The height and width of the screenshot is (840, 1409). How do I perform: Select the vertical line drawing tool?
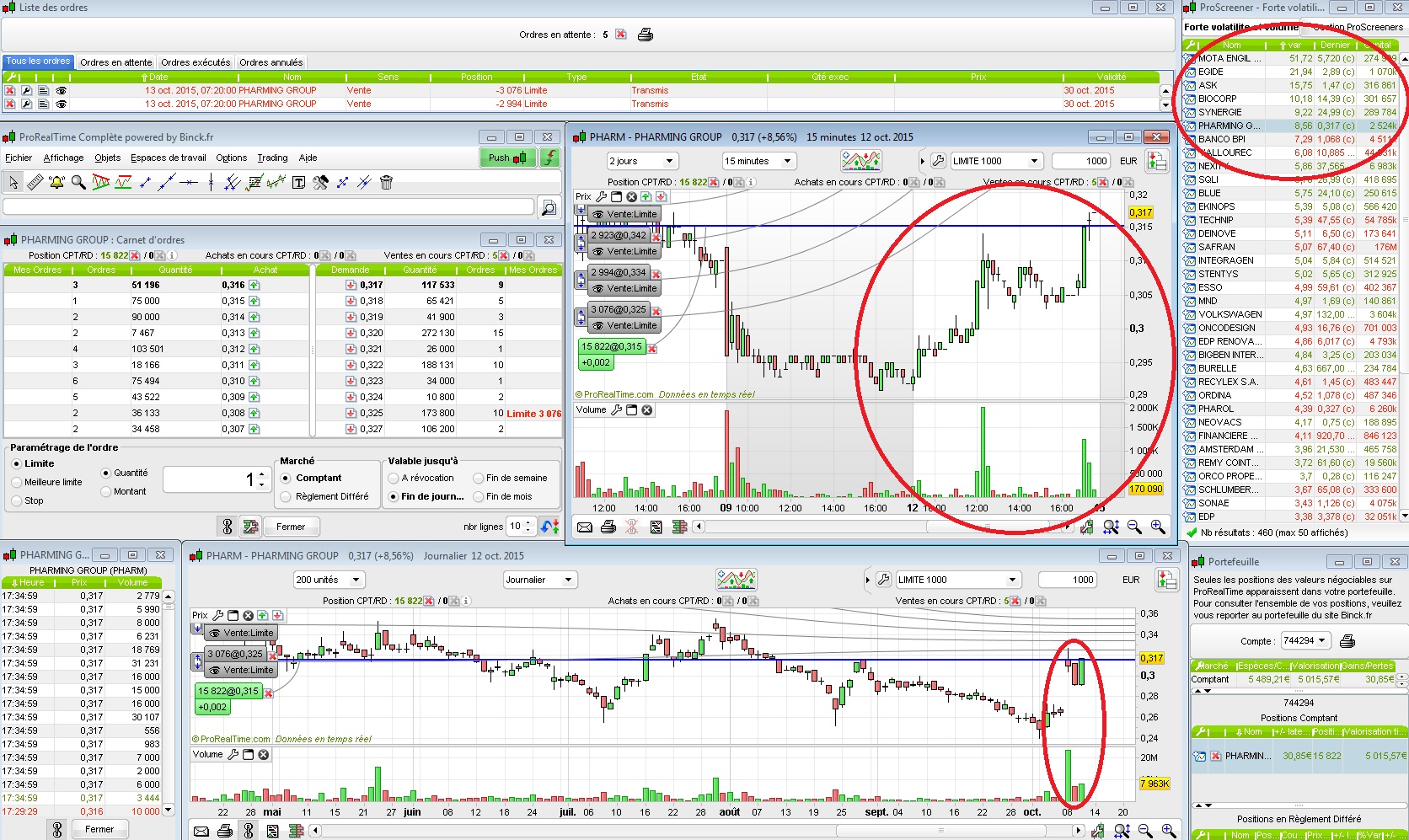(x=211, y=182)
